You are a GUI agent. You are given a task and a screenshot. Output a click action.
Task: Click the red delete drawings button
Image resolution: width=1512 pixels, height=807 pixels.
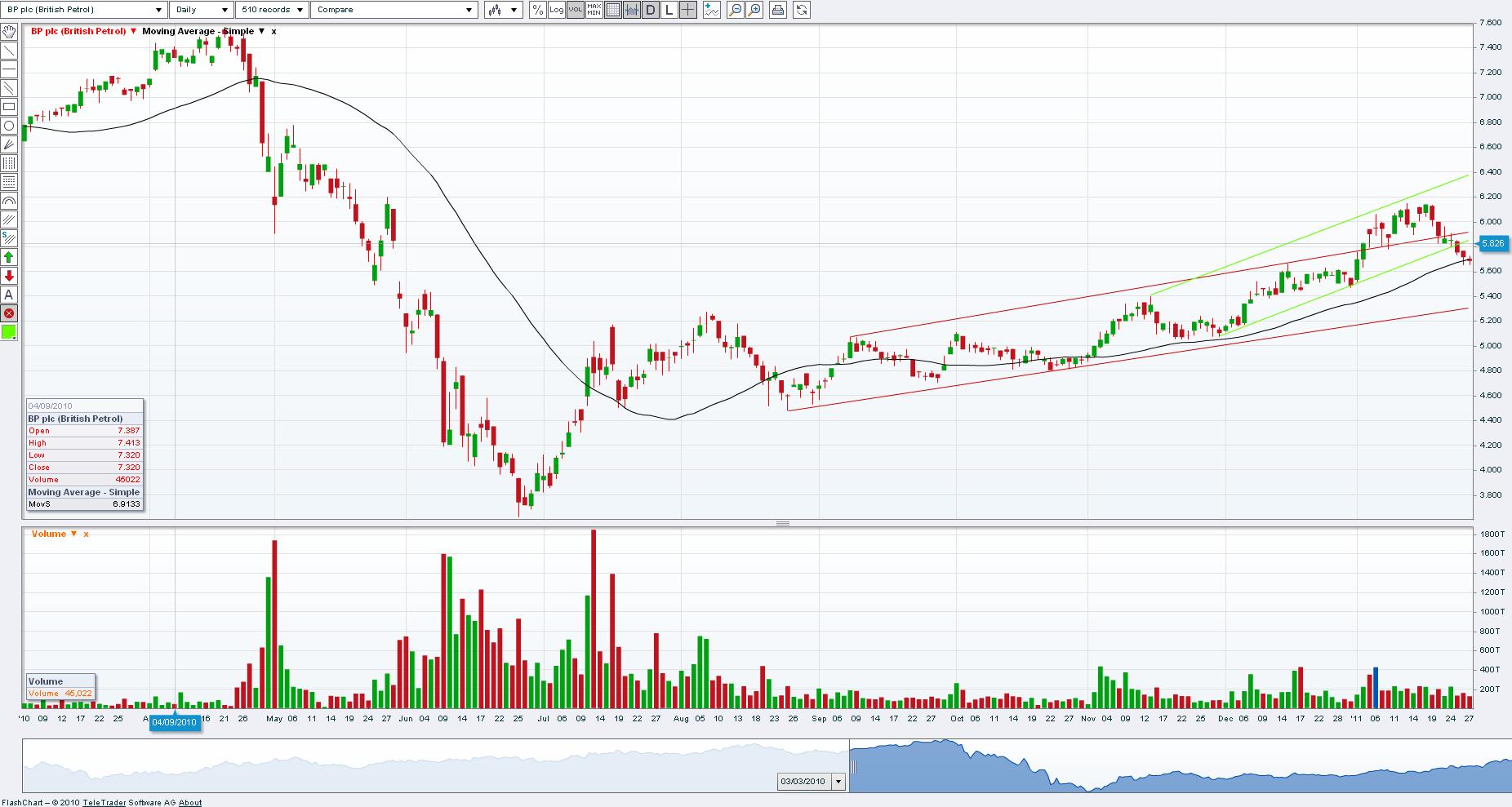tap(9, 313)
